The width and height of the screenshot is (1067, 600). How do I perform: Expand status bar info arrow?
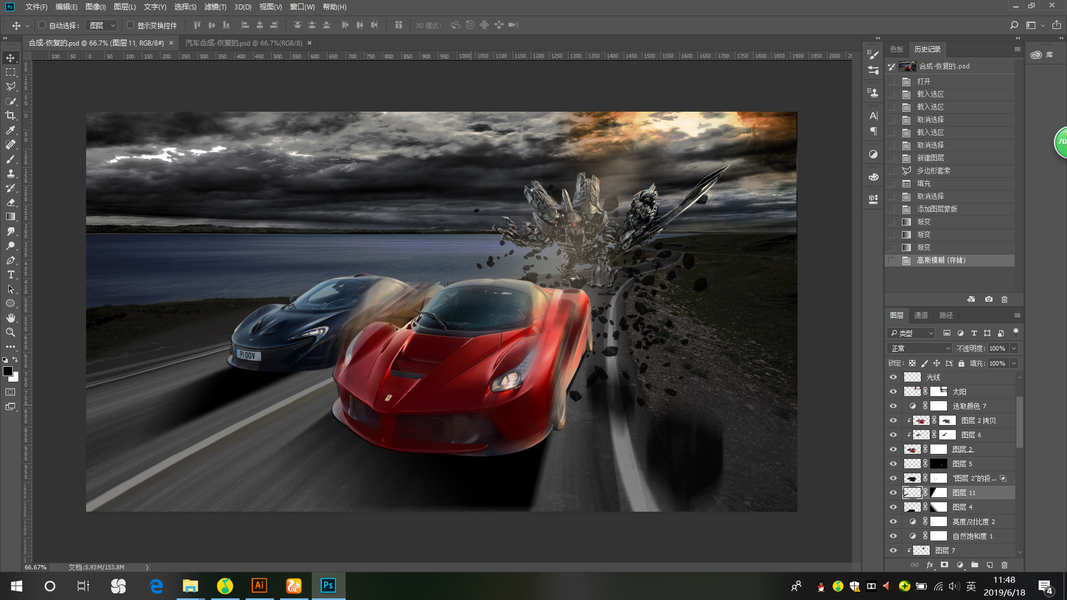pos(147,567)
